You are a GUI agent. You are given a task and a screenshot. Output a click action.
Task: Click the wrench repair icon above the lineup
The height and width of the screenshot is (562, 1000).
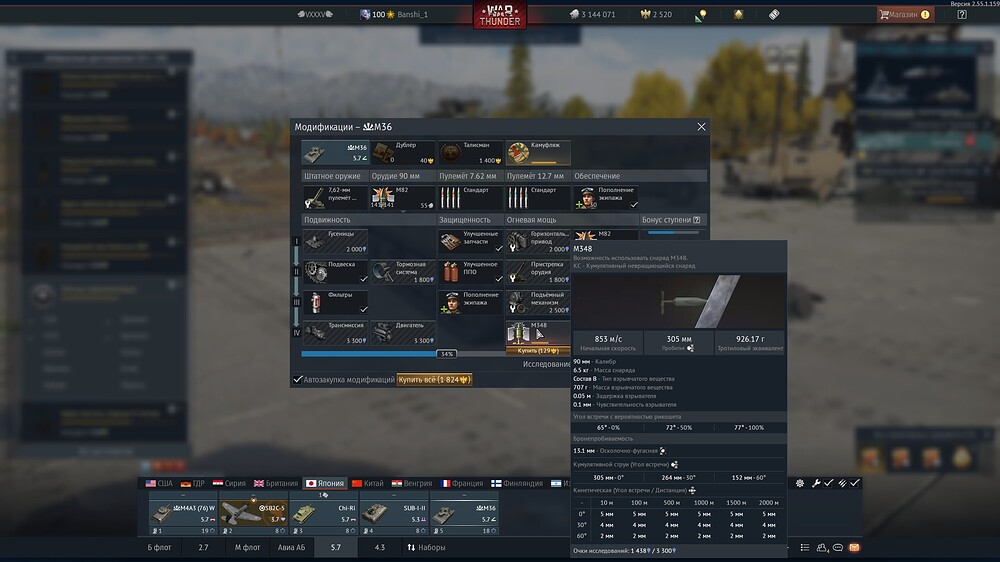click(x=816, y=483)
